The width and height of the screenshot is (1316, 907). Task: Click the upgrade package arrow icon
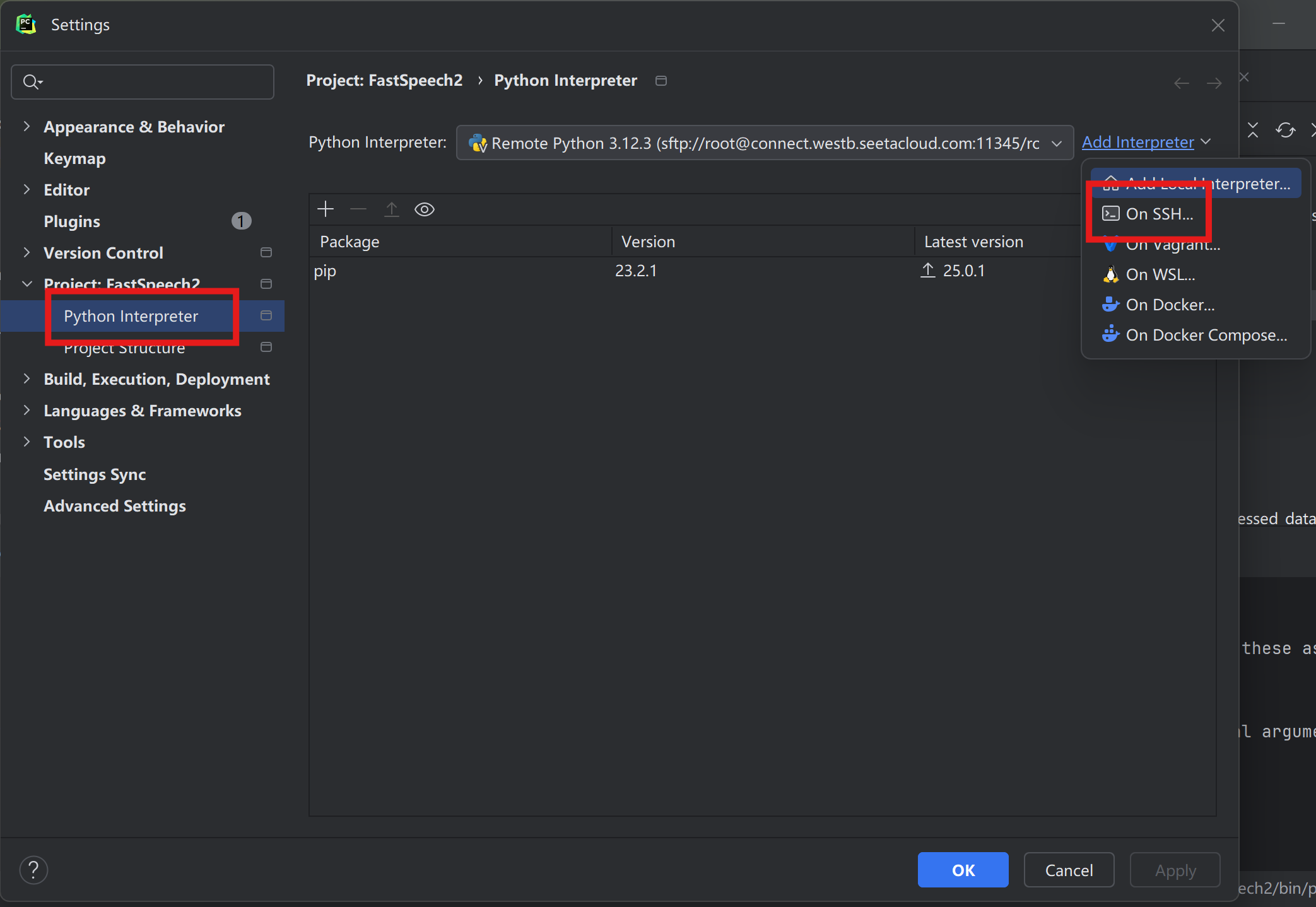[x=392, y=209]
